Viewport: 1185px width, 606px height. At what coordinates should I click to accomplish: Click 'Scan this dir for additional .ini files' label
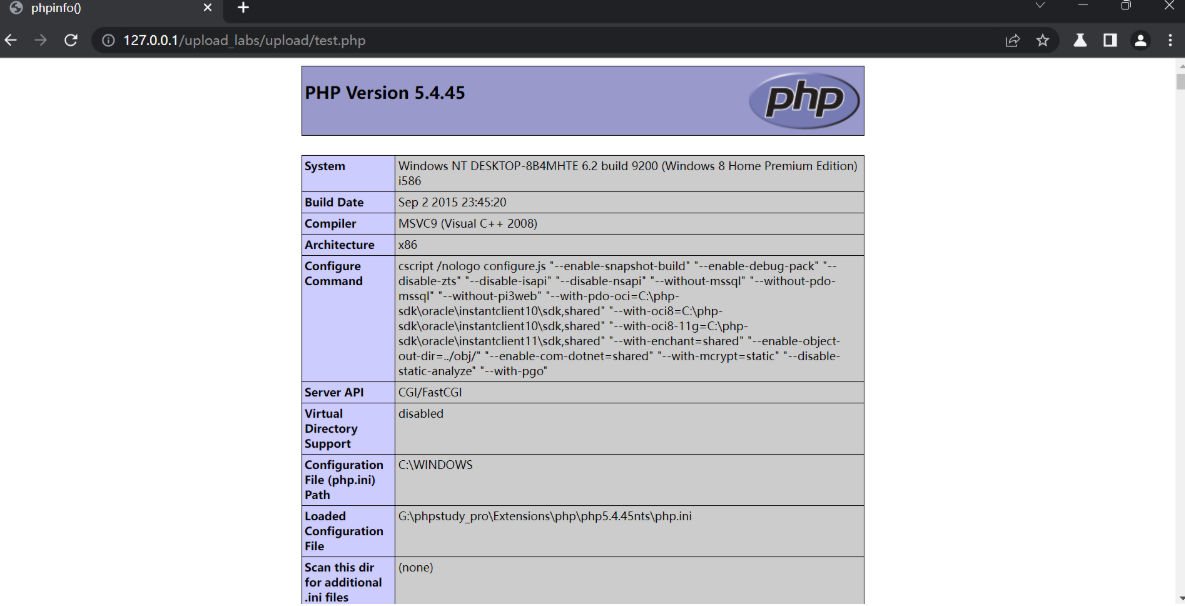(x=343, y=583)
